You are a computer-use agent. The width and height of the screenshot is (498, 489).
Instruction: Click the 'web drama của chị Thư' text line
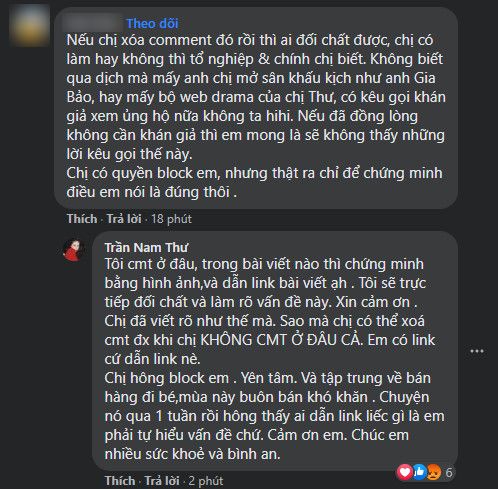(x=256, y=97)
